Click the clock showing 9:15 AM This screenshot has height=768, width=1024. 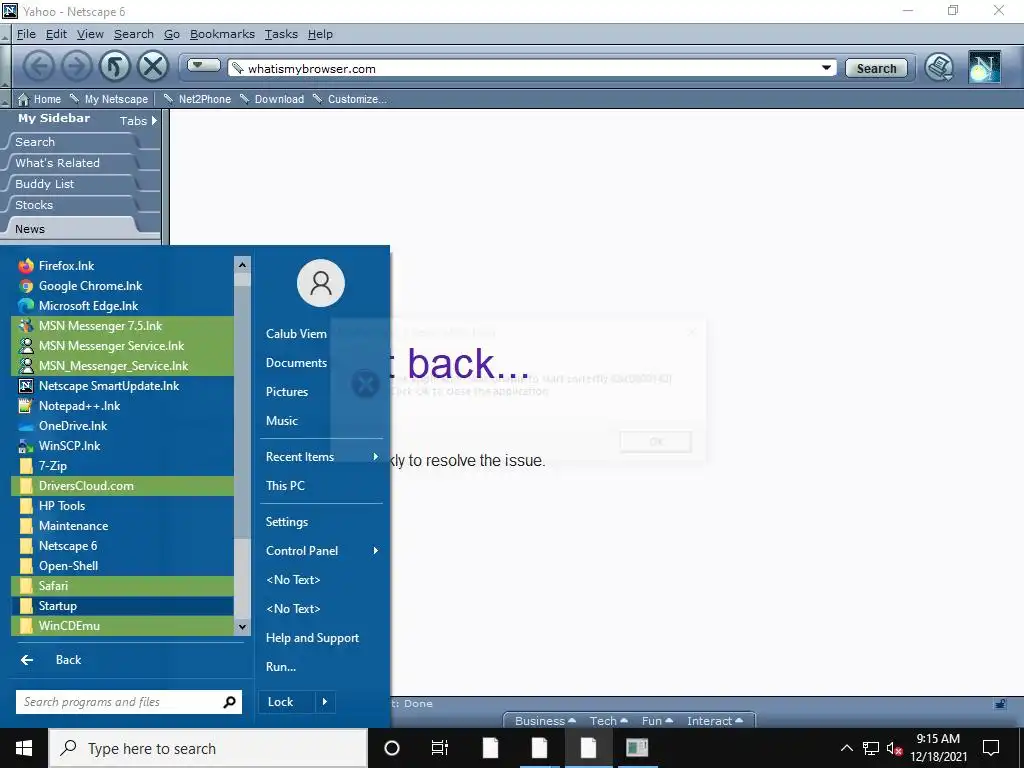tap(938, 739)
